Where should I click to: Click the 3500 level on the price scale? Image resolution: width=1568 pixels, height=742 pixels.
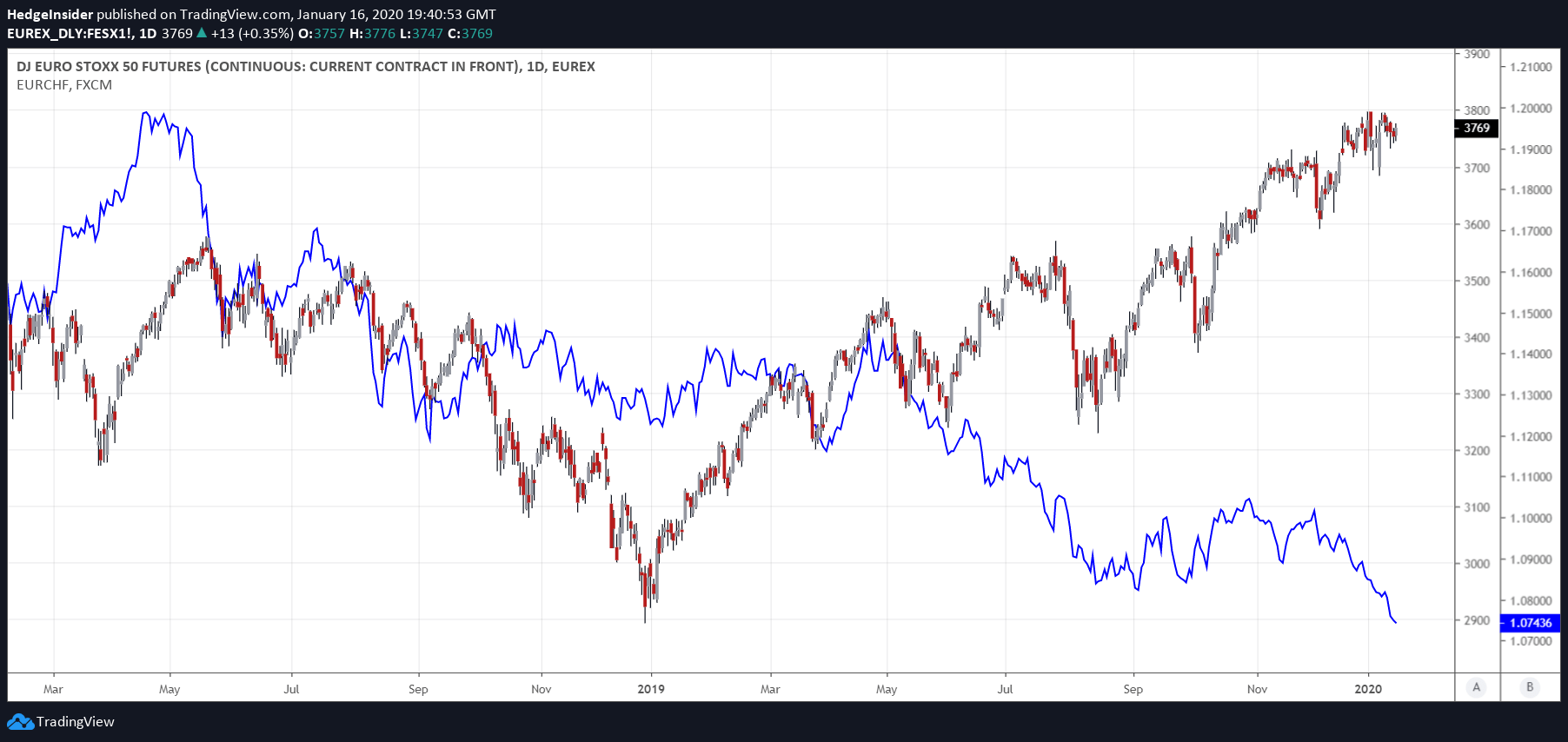1477,282
